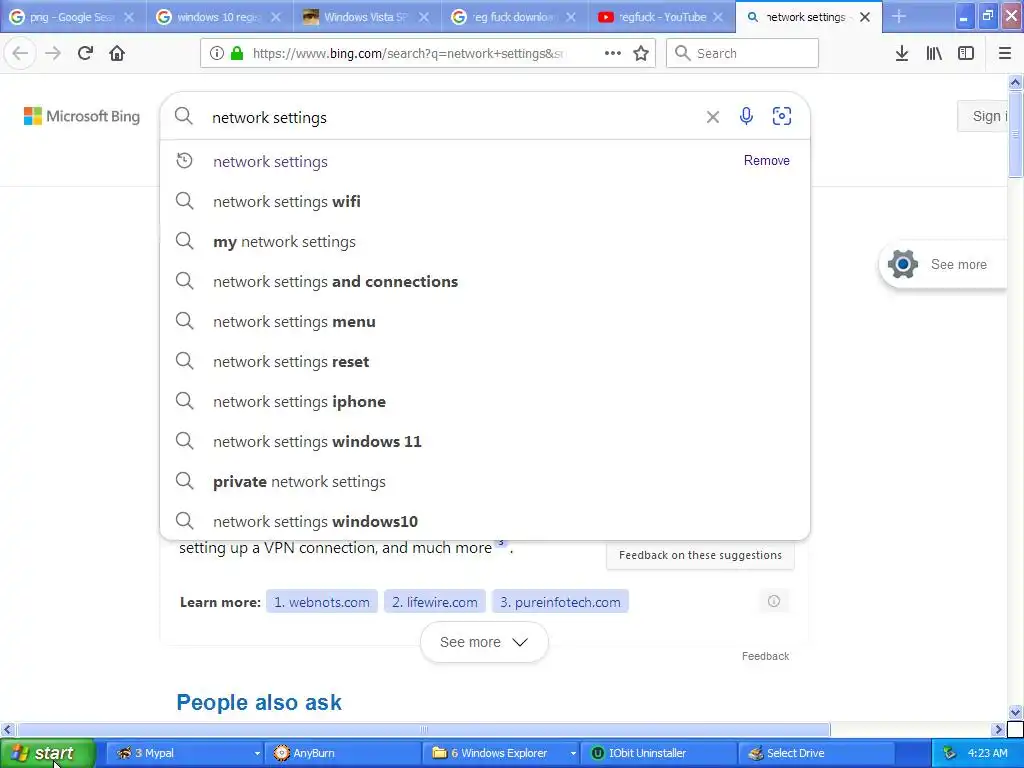The image size is (1024, 768).
Task: Choose suggestion 'network settings reset'
Action: click(x=485, y=361)
